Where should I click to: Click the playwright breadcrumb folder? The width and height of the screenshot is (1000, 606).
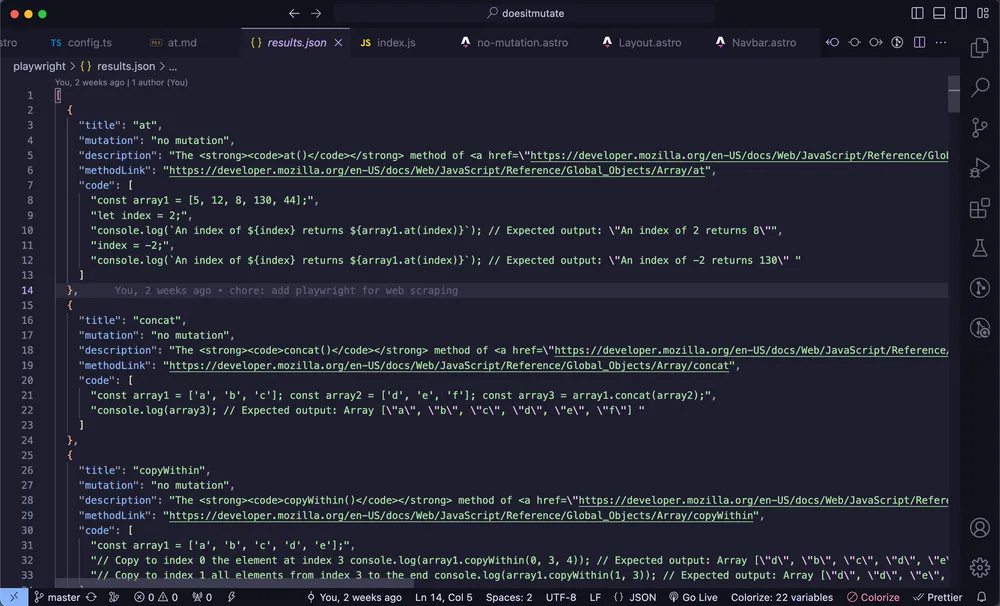click(39, 66)
